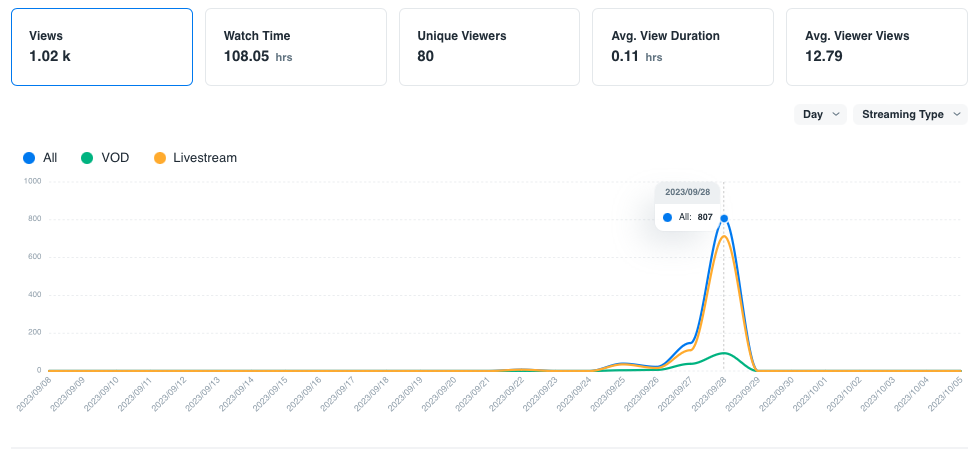Image resolution: width=980 pixels, height=455 pixels.
Task: Open the Day interval dropdown
Action: point(820,114)
